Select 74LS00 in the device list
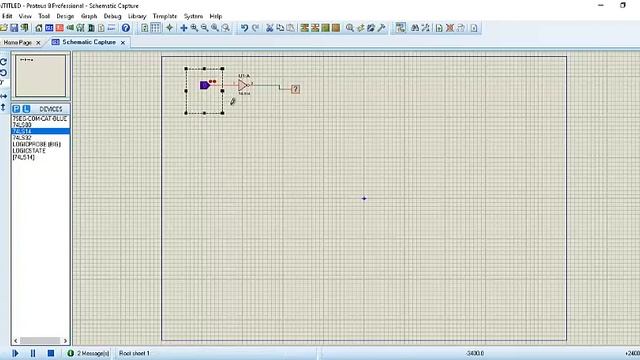The height and width of the screenshot is (360, 640). pos(40,125)
